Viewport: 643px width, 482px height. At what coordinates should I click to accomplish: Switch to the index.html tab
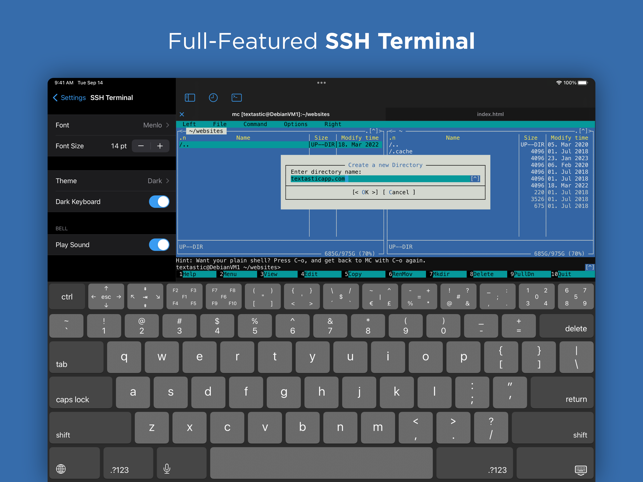(490, 114)
